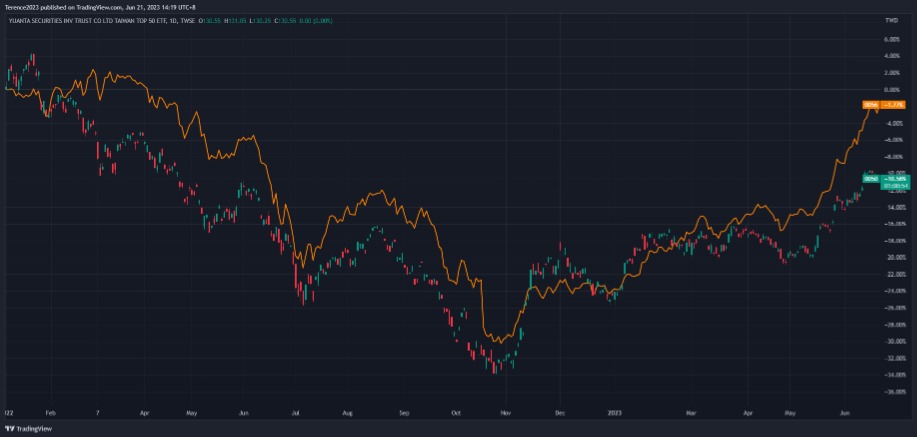
Task: Click the Nov label on the time axis
Action: click(x=506, y=412)
